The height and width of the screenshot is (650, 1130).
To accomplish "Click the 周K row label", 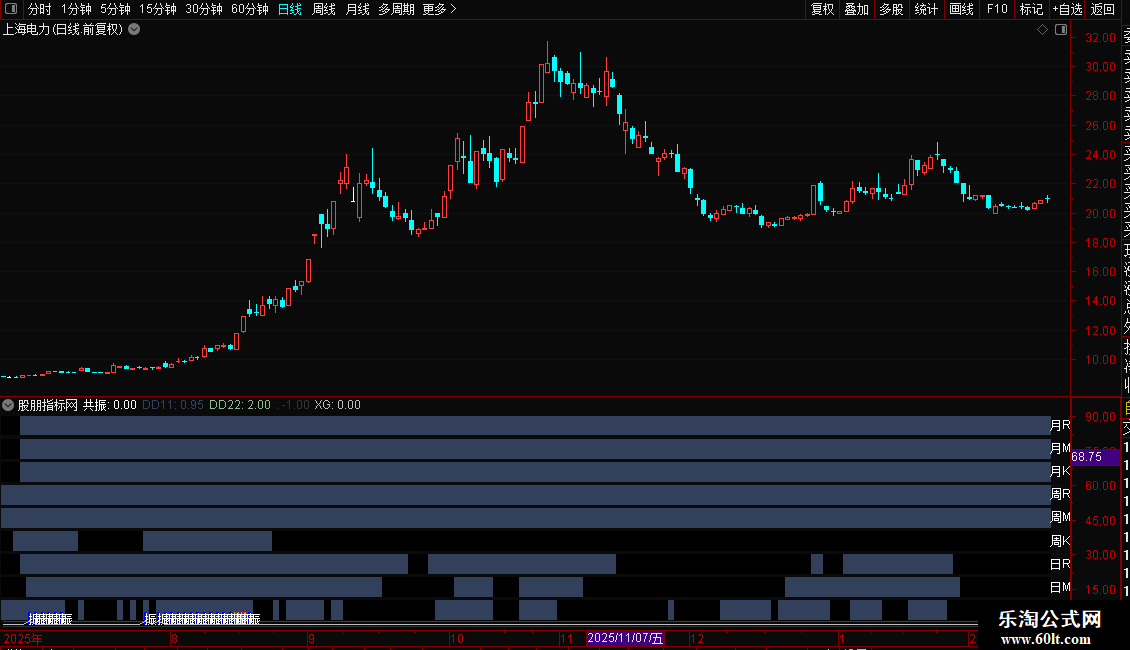I will 1060,541.
